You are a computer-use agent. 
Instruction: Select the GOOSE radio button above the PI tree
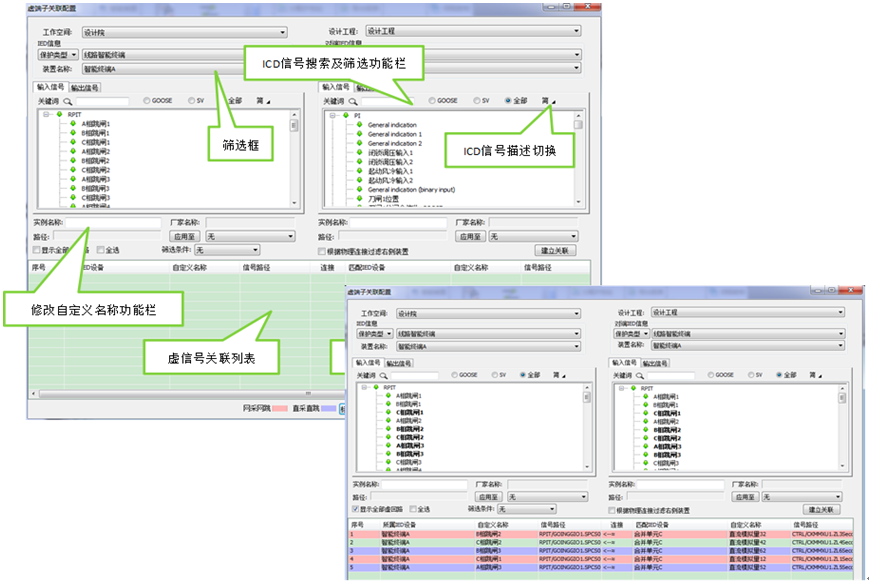point(431,101)
